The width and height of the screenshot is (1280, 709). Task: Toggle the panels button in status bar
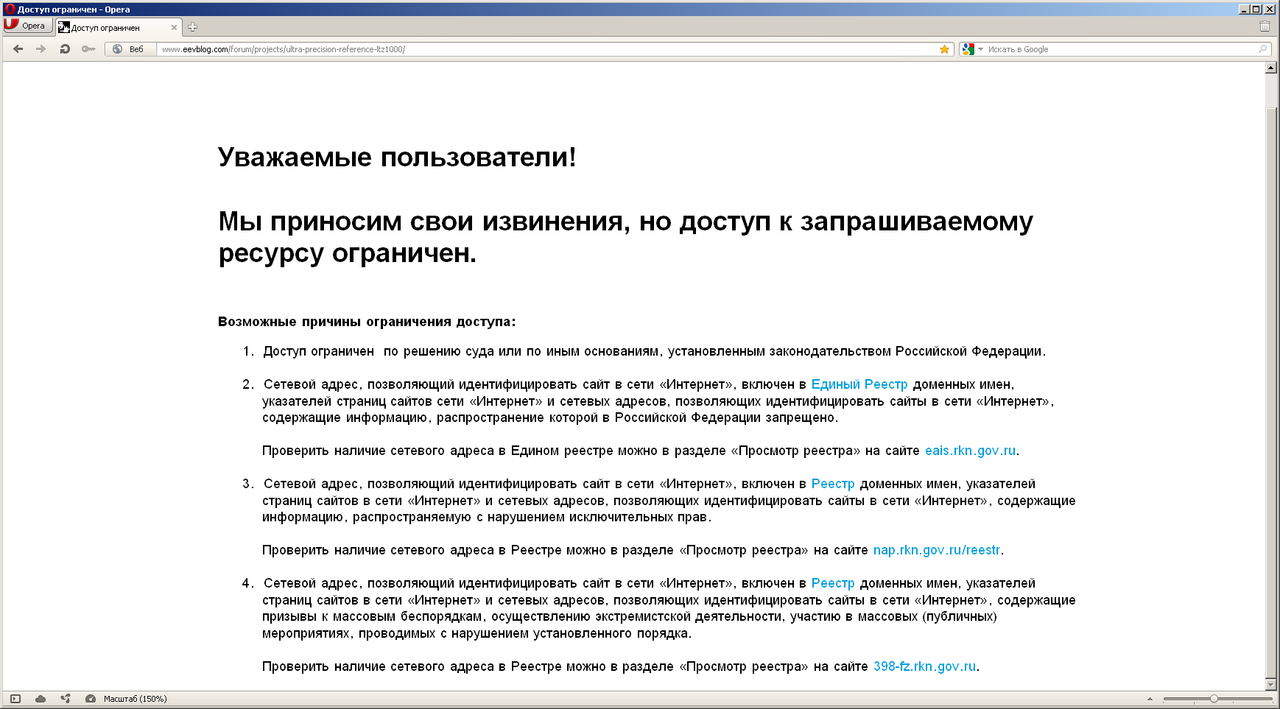[x=15, y=698]
